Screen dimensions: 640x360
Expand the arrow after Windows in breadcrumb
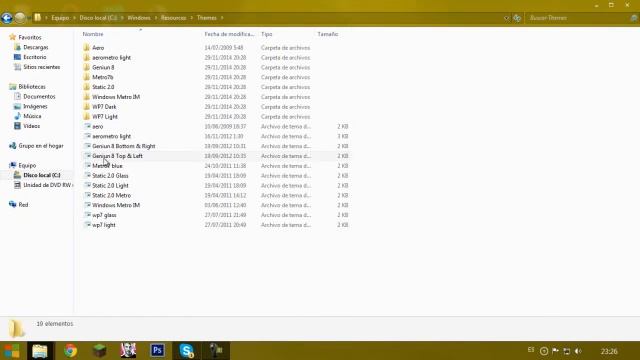(156, 18)
